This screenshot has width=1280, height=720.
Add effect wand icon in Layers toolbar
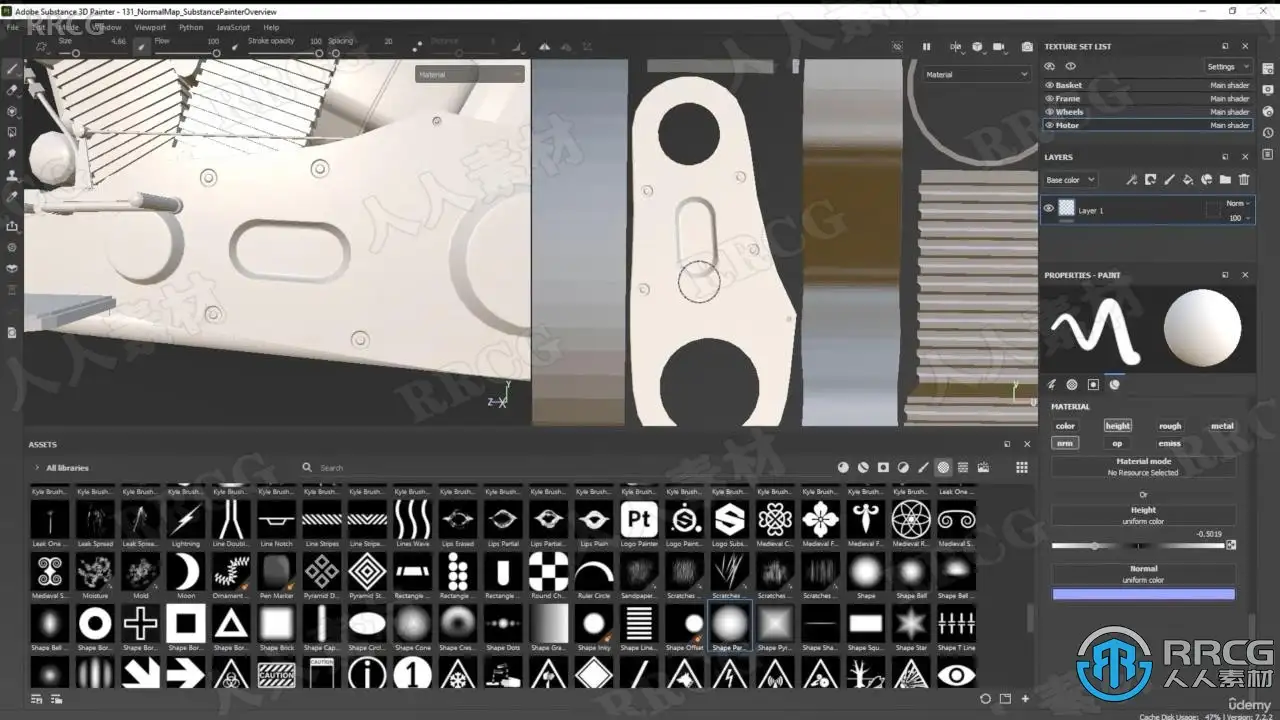click(1131, 180)
